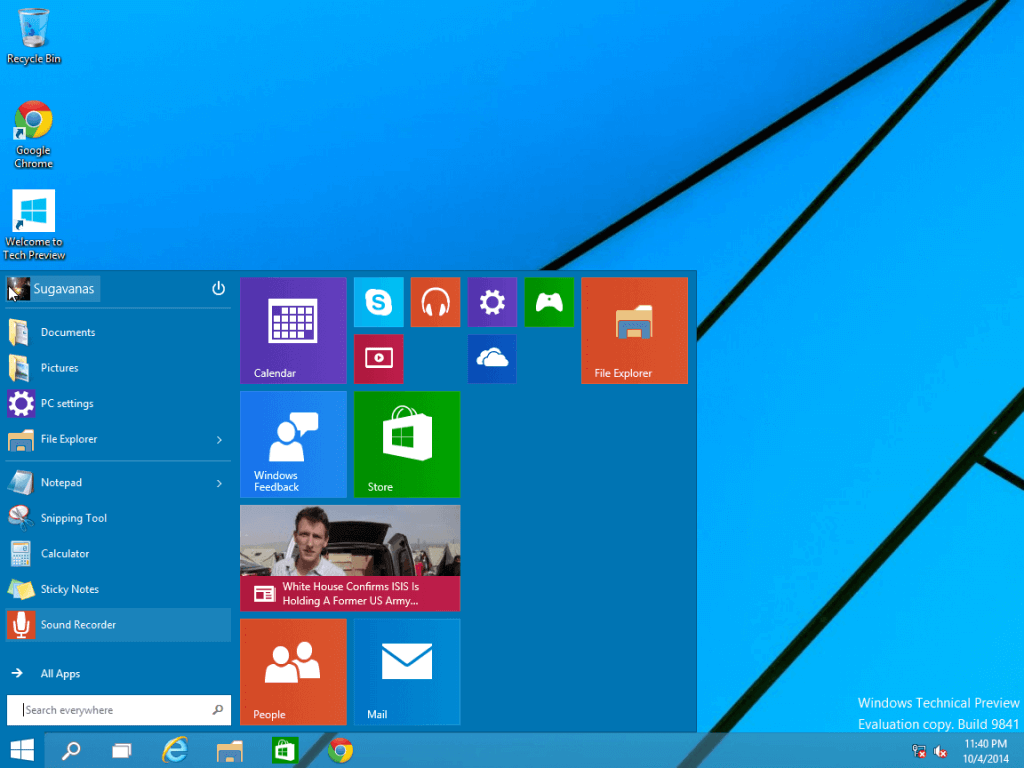Open the large File Explorer tile
Screen dimensions: 1024x768
635,330
